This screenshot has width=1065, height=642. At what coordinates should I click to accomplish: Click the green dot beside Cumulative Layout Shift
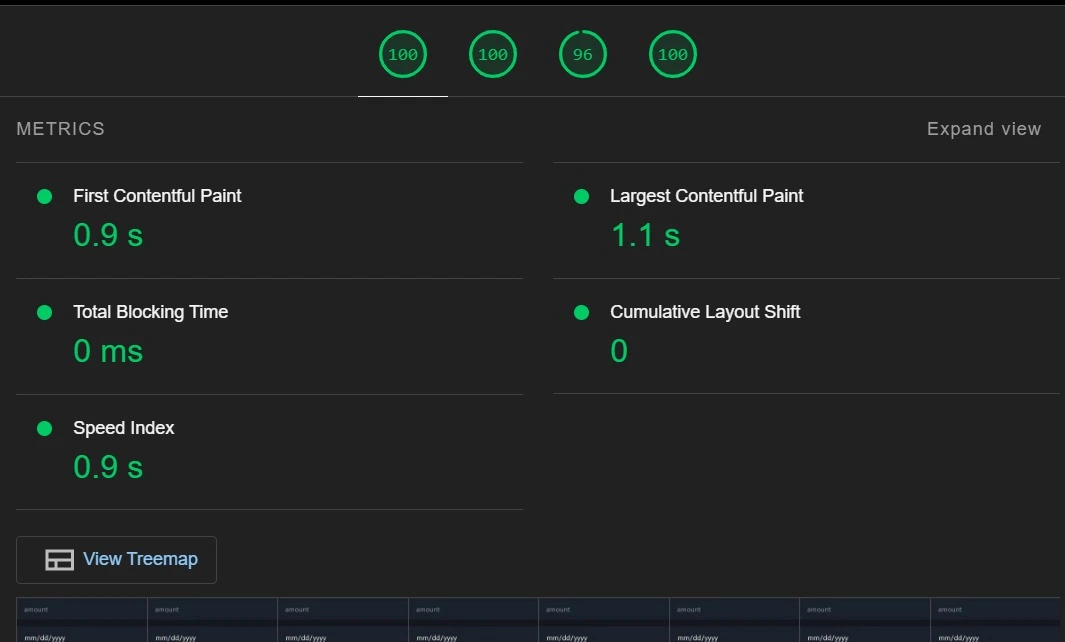coord(581,313)
